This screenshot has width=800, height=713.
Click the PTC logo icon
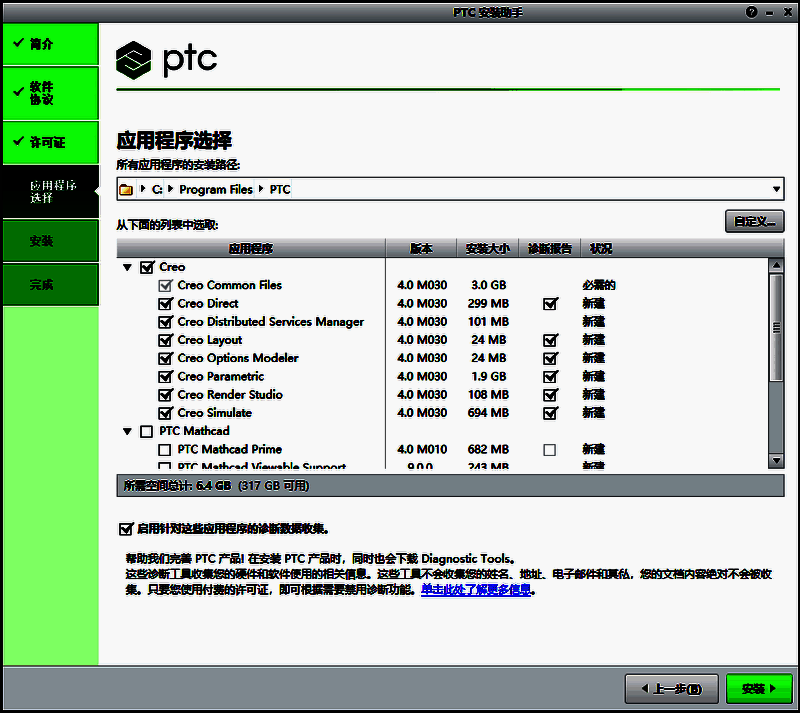click(x=133, y=60)
